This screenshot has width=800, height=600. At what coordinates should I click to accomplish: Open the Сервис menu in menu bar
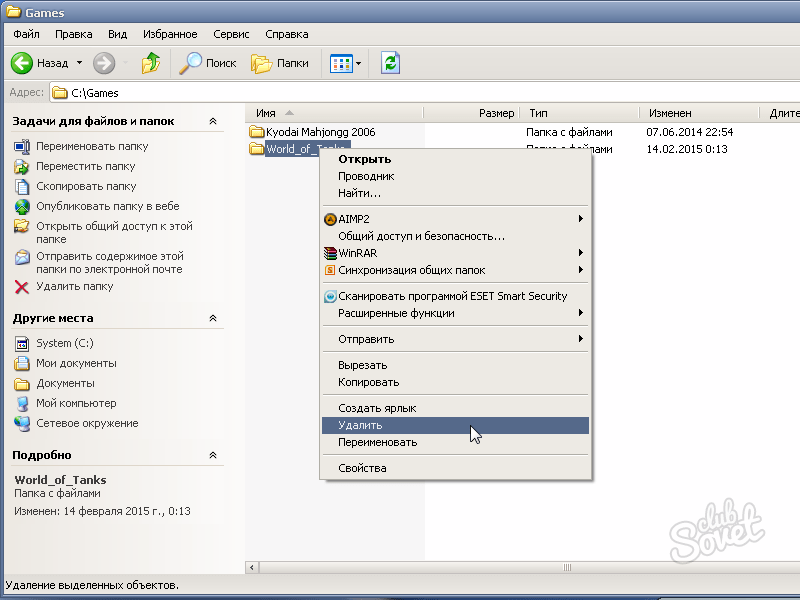[231, 34]
